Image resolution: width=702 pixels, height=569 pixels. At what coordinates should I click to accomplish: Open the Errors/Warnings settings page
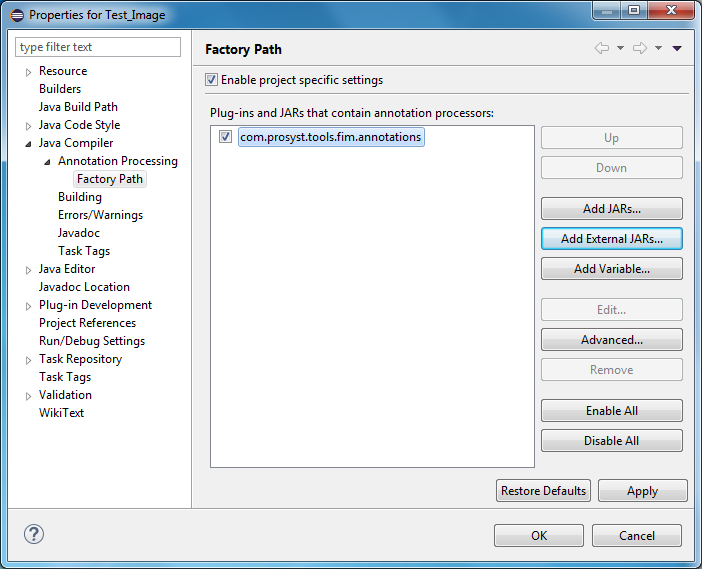[x=100, y=215]
